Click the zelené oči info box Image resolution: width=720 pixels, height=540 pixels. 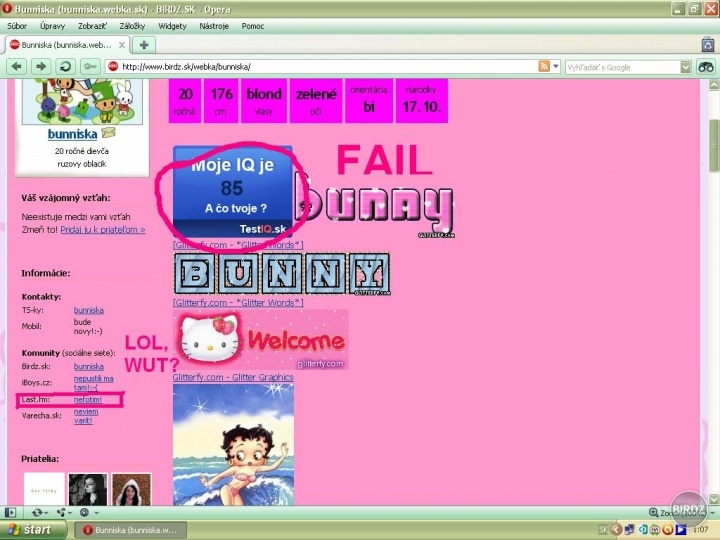(x=316, y=101)
